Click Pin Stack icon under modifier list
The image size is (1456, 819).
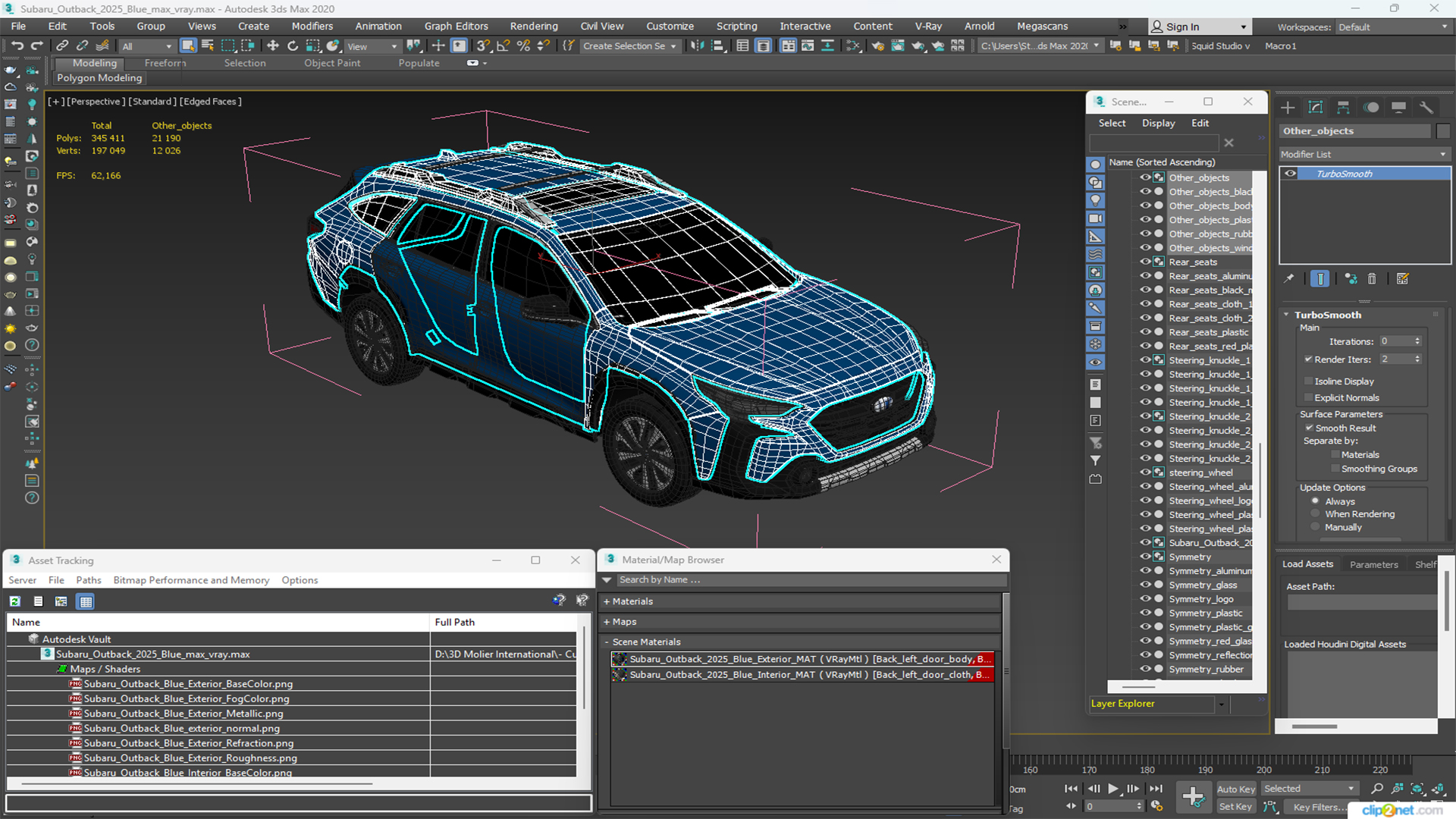(x=1289, y=279)
